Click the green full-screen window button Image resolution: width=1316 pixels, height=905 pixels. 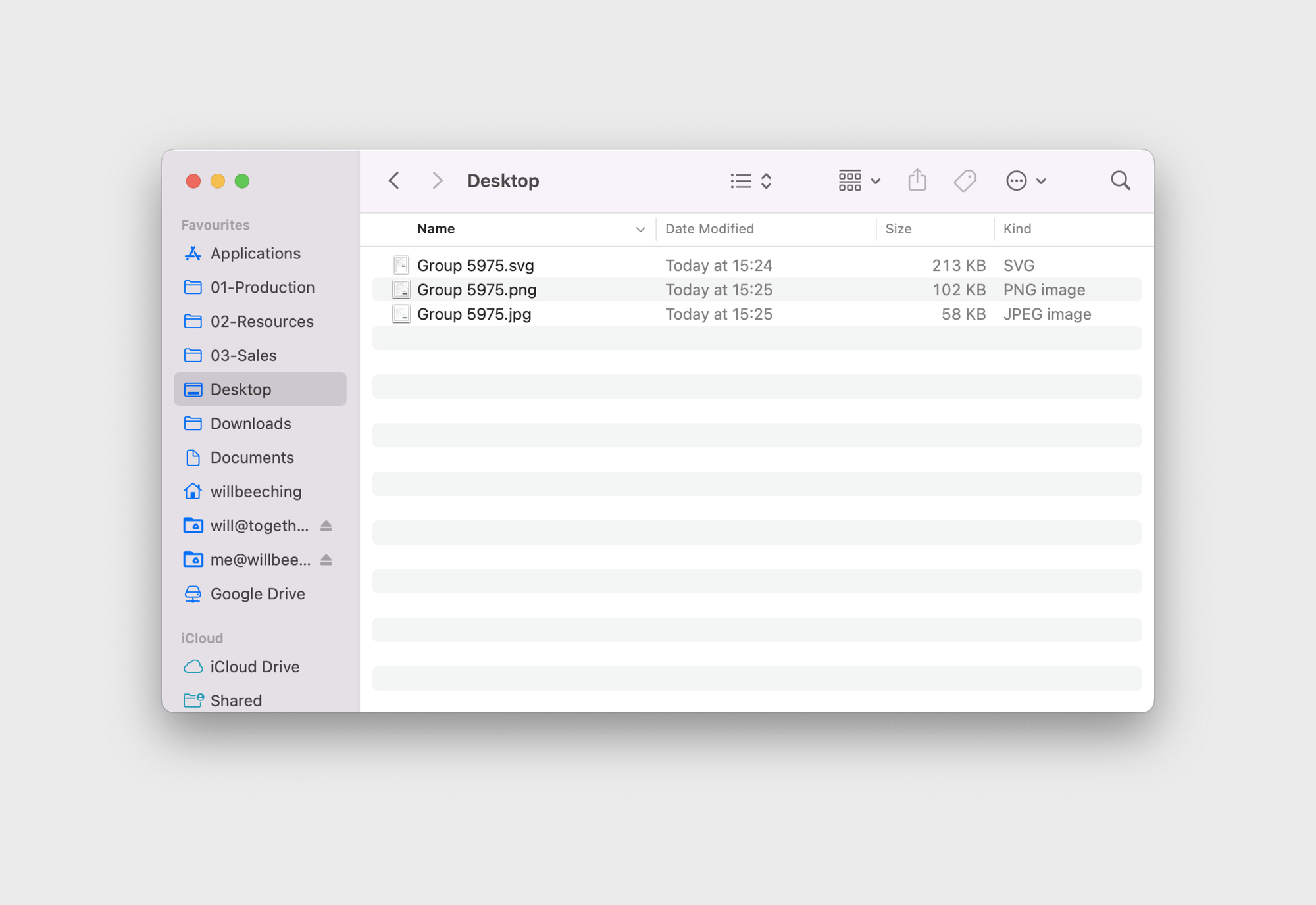coord(242,181)
